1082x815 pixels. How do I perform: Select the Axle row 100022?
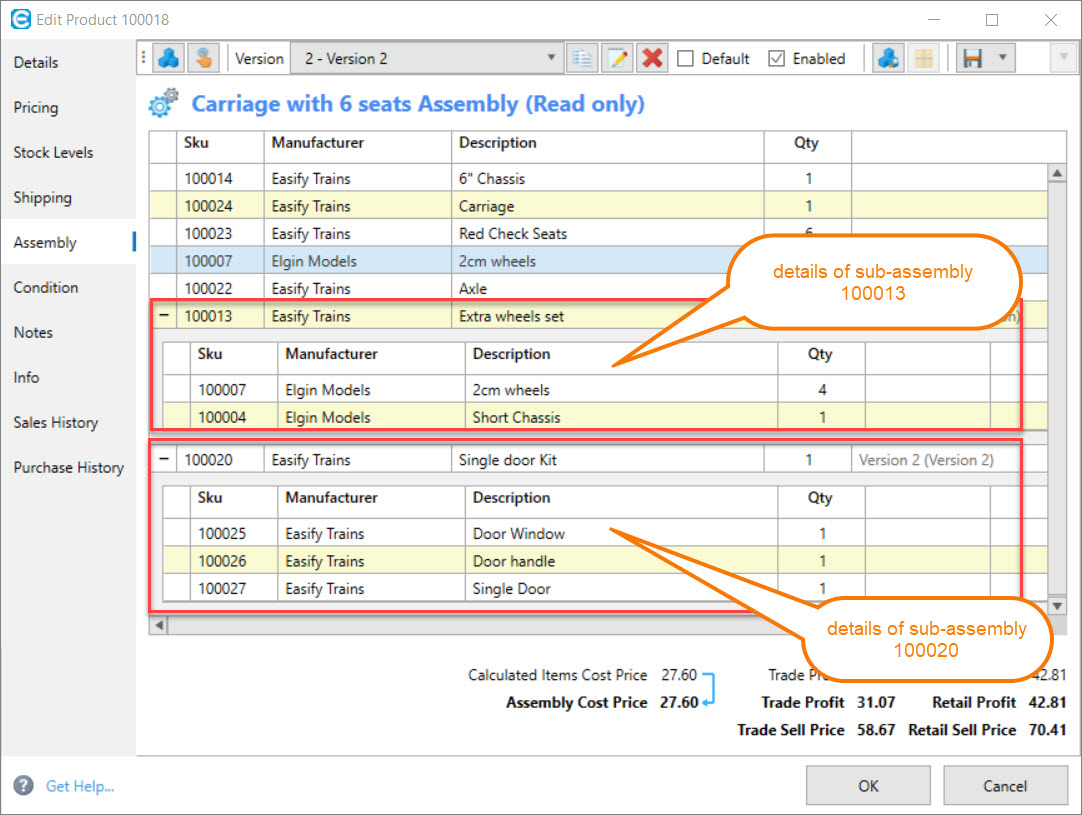[x=598, y=288]
